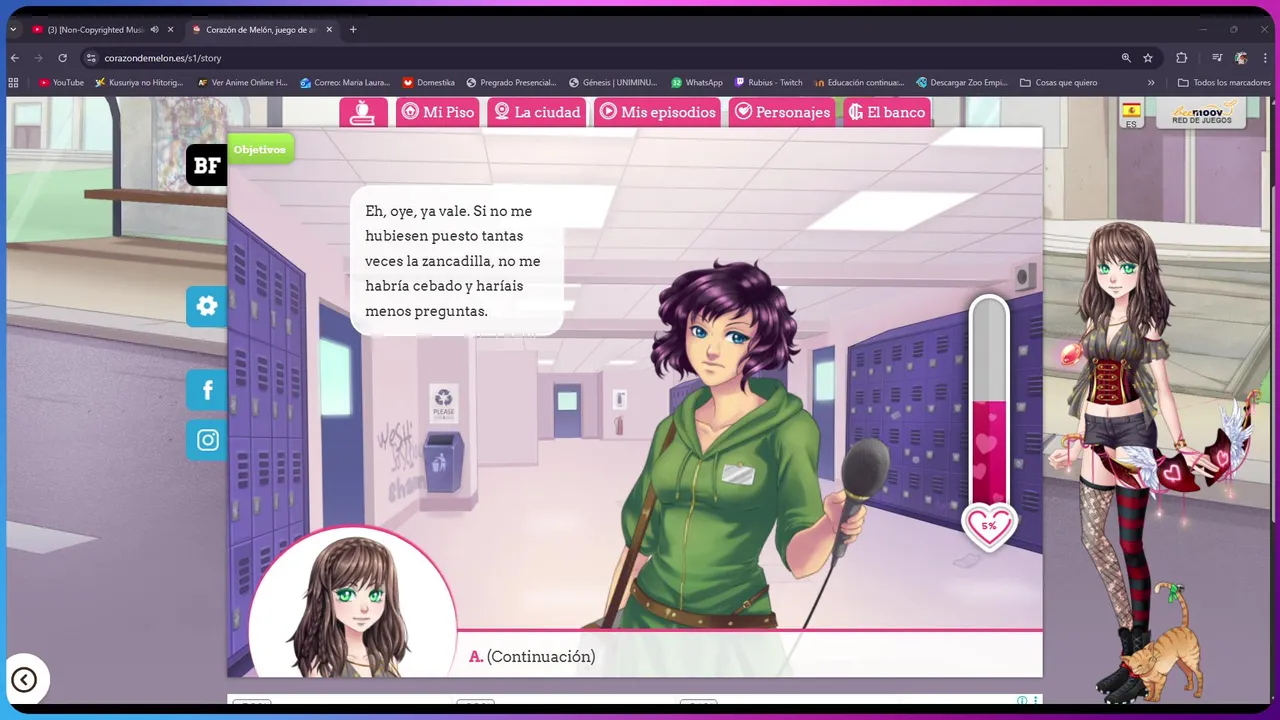Open the Facebook share icon
The width and height of the screenshot is (1280, 720).
207,389
